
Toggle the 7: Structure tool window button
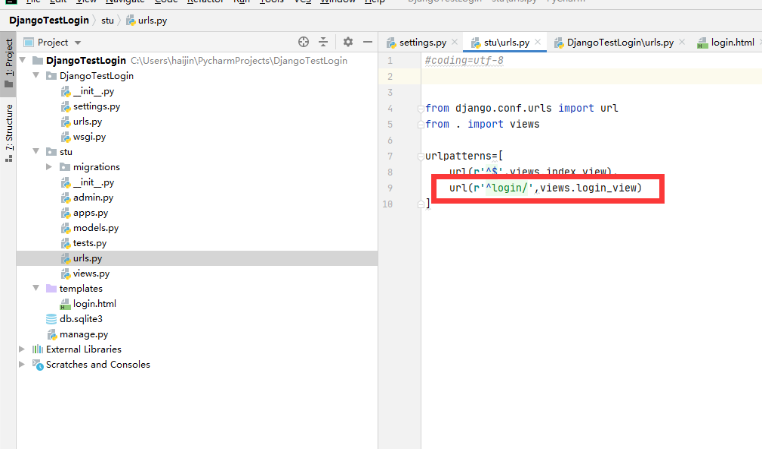click(9, 131)
